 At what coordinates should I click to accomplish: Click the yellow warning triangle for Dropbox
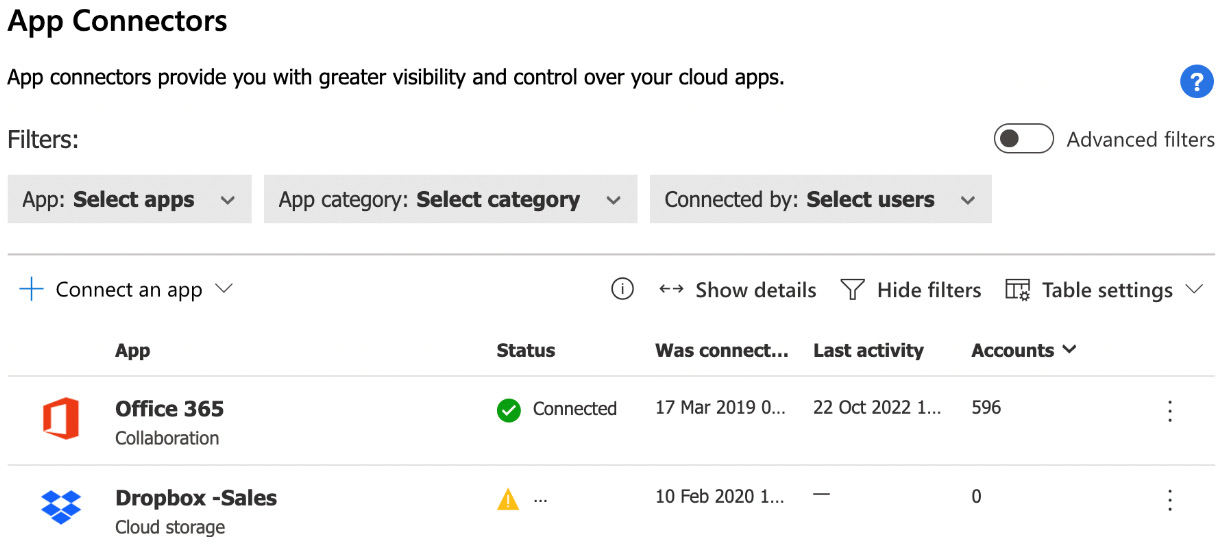[509, 498]
